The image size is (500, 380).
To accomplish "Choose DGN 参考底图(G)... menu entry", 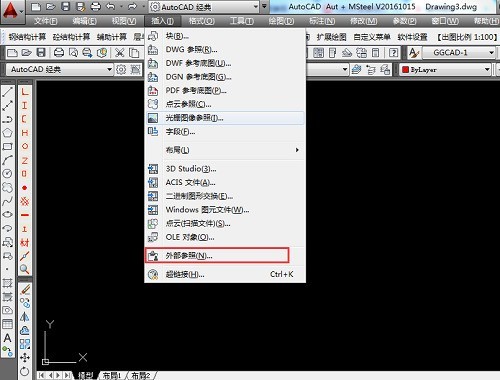I will [225, 77].
